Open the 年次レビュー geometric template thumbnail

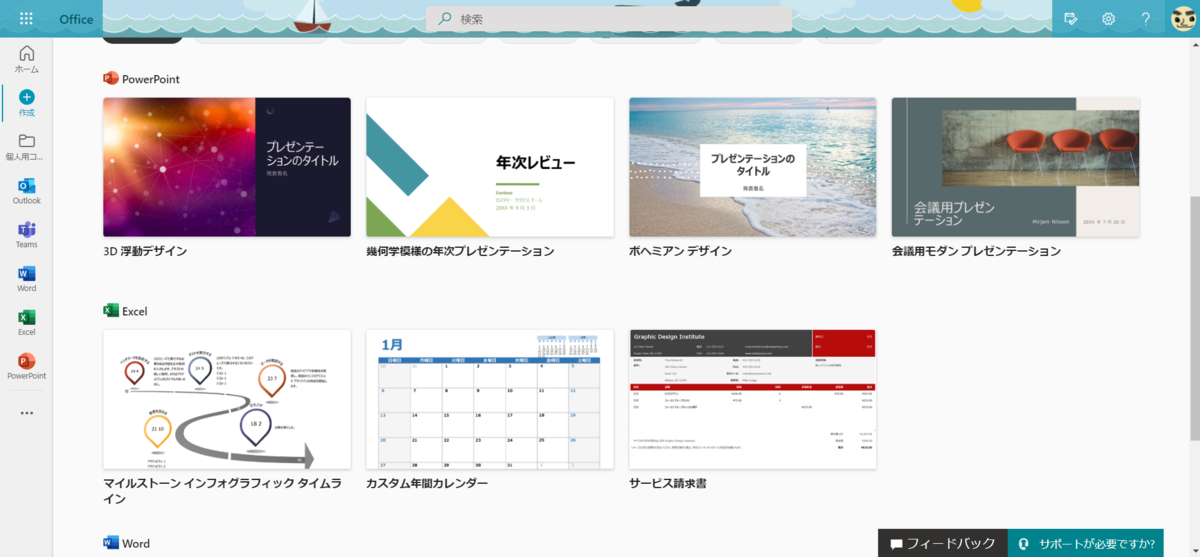point(490,167)
